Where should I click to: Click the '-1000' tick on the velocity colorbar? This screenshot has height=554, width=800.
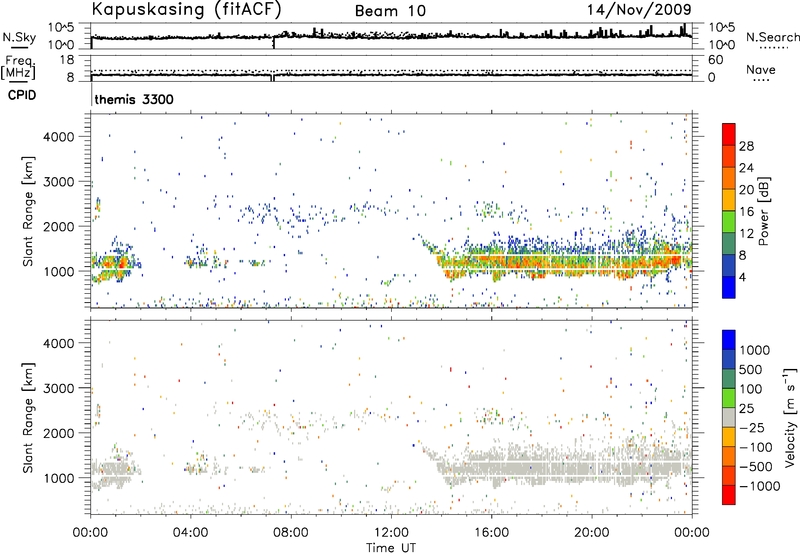[759, 486]
